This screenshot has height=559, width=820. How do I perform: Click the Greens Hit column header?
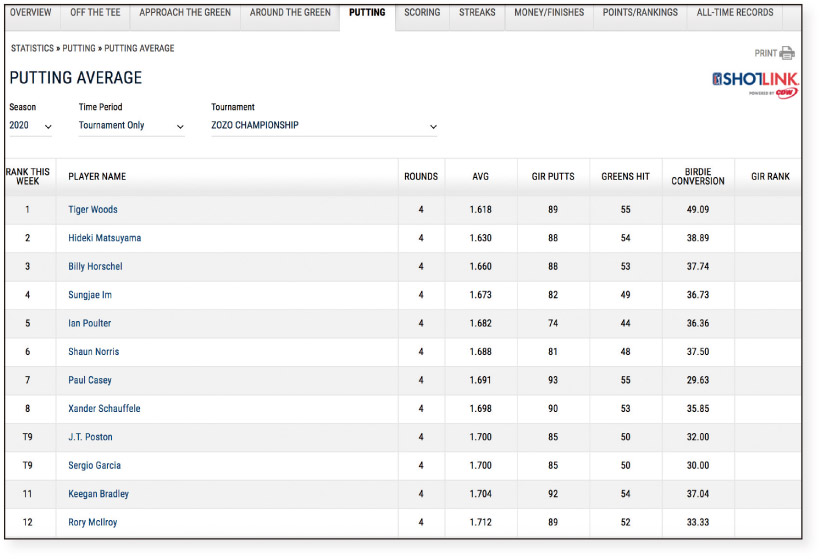pyautogui.click(x=625, y=177)
